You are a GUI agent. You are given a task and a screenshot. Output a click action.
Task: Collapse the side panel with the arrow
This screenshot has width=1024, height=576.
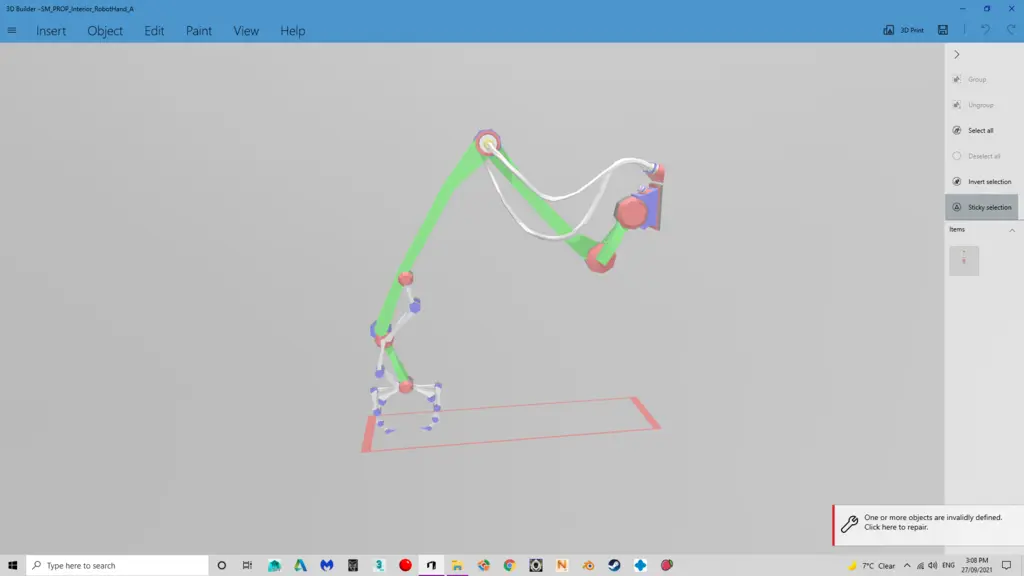957,55
